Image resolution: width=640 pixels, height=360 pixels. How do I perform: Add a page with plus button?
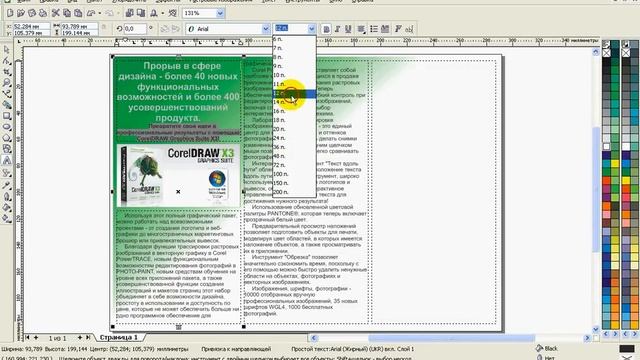click(x=36, y=338)
